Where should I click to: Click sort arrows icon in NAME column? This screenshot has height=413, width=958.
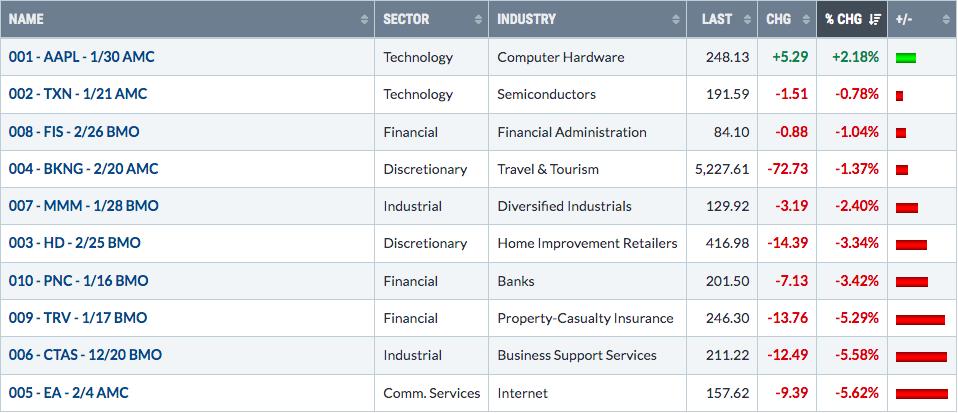365,20
